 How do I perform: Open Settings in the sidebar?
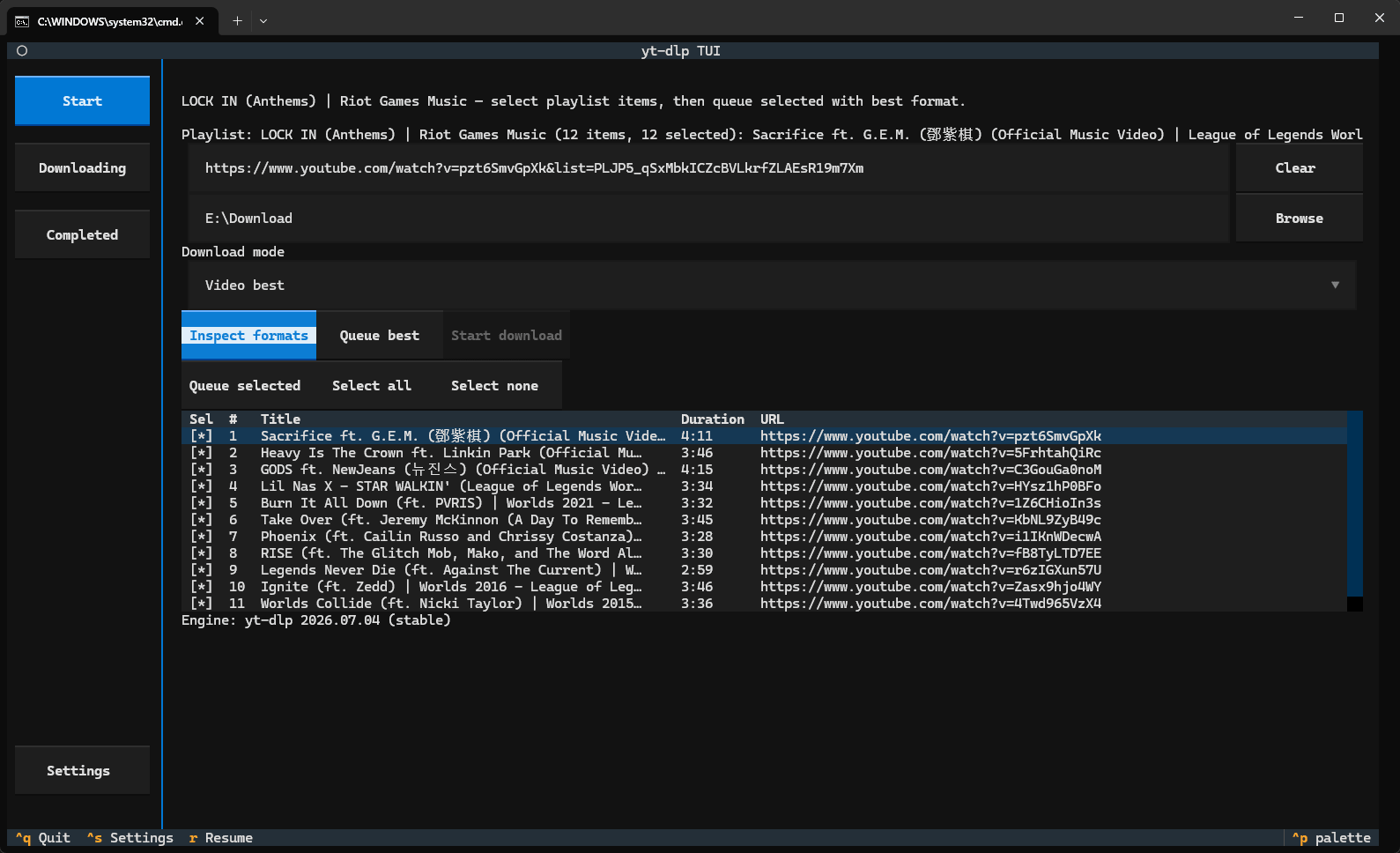coord(82,770)
